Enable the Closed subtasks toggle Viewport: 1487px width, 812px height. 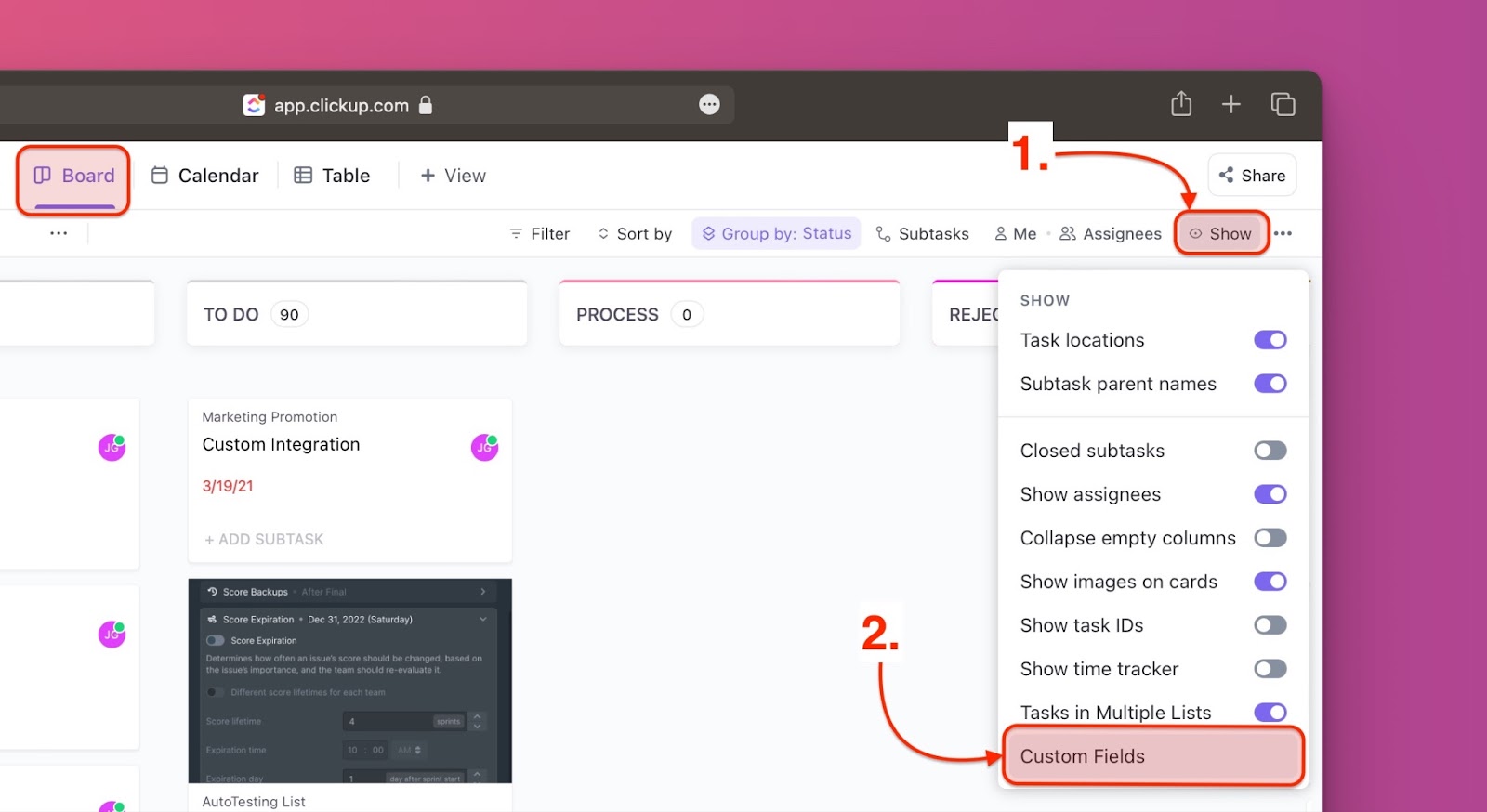click(x=1270, y=451)
